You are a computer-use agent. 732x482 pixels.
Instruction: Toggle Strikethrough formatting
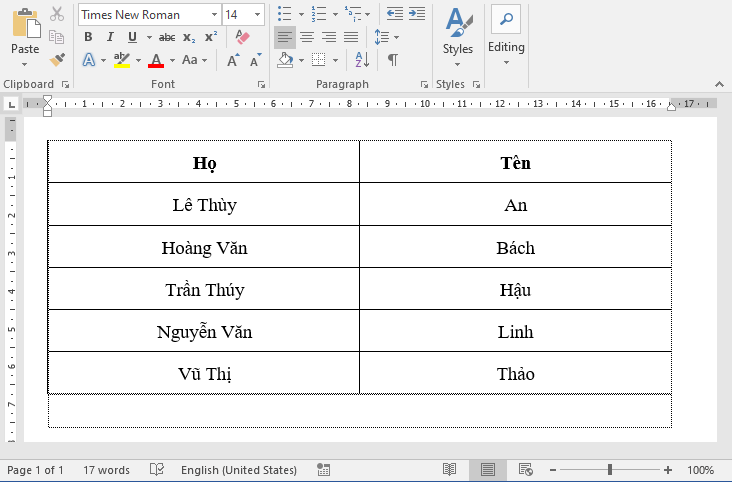coord(167,37)
